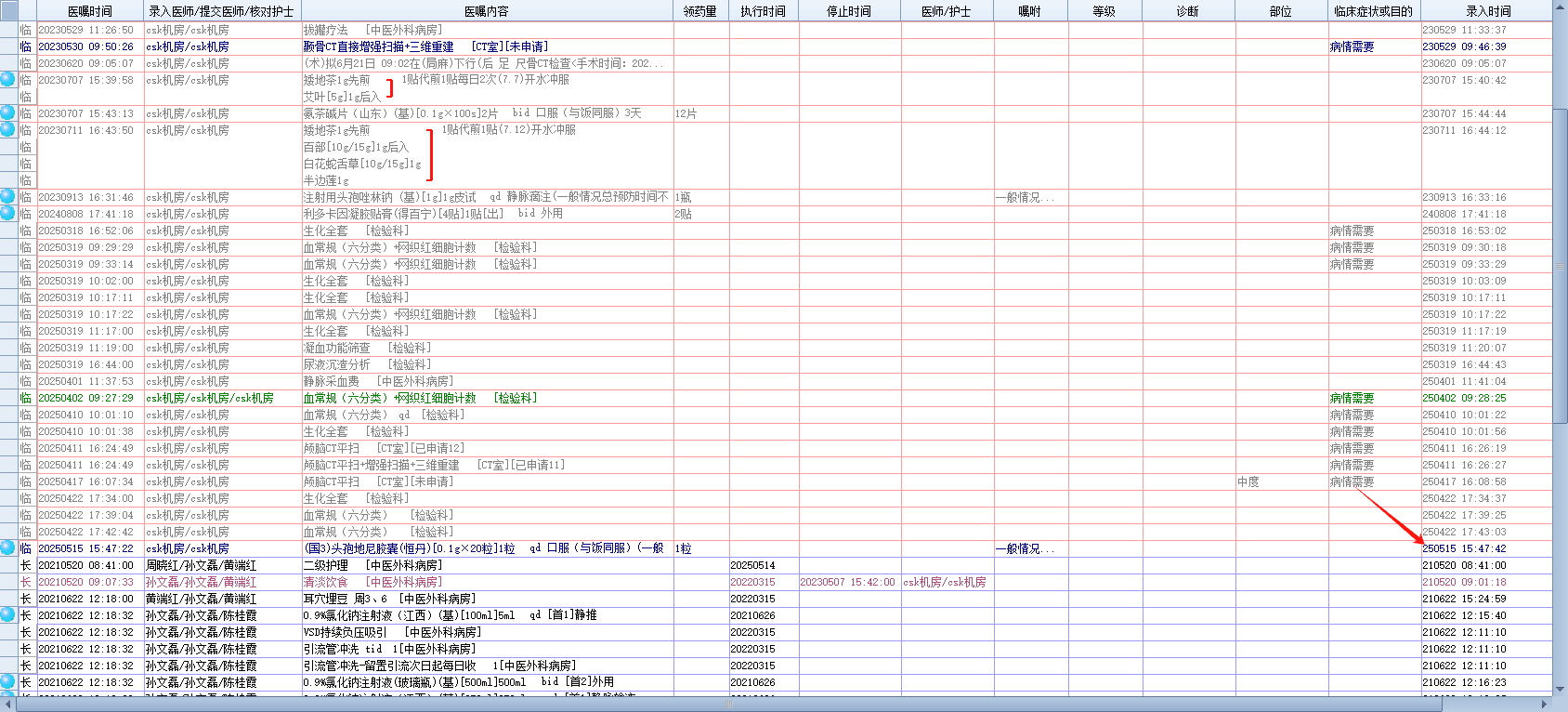Click the entry time 250515 15:47:42
Screen dimensions: 1568x712
click(x=1464, y=548)
